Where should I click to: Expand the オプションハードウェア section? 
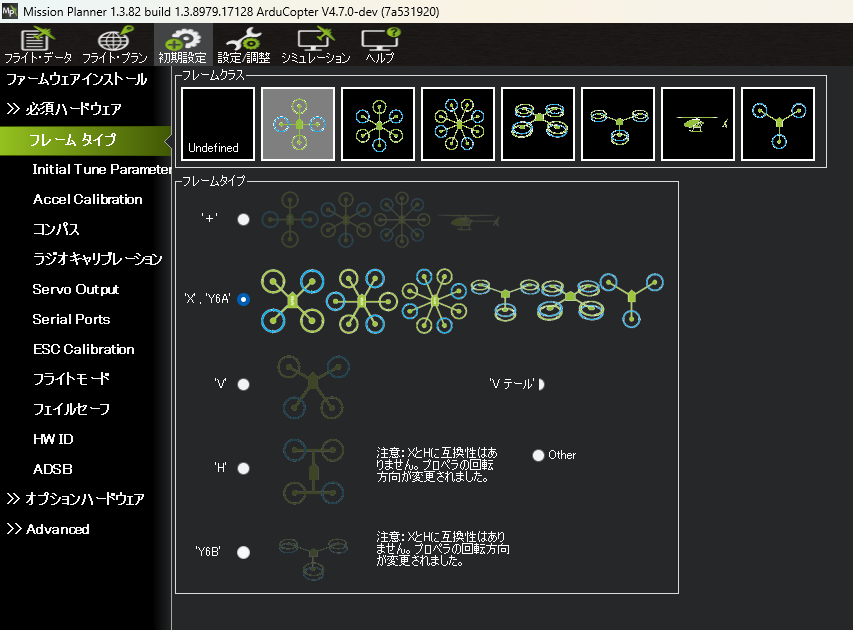75,499
